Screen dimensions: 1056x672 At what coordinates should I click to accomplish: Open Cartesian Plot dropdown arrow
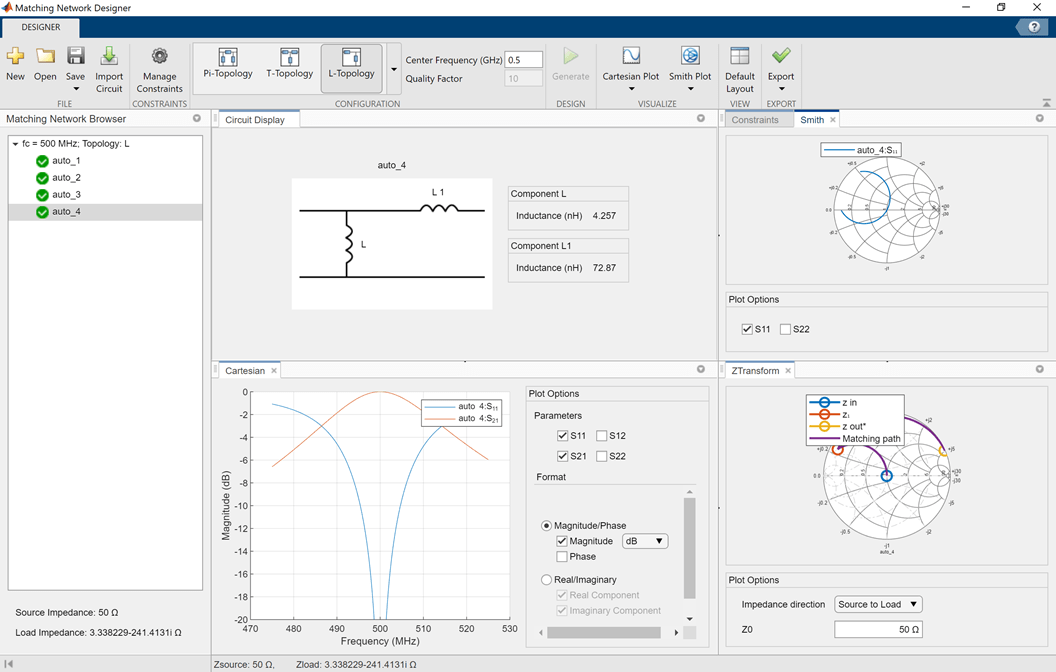631,89
